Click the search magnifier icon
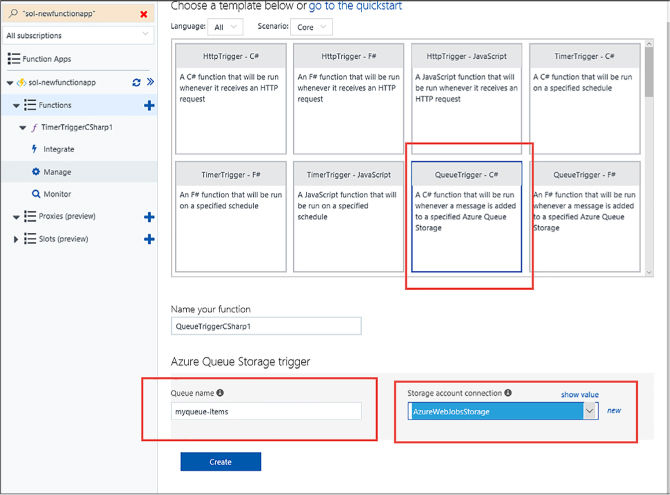The height and width of the screenshot is (495, 670). coord(13,14)
